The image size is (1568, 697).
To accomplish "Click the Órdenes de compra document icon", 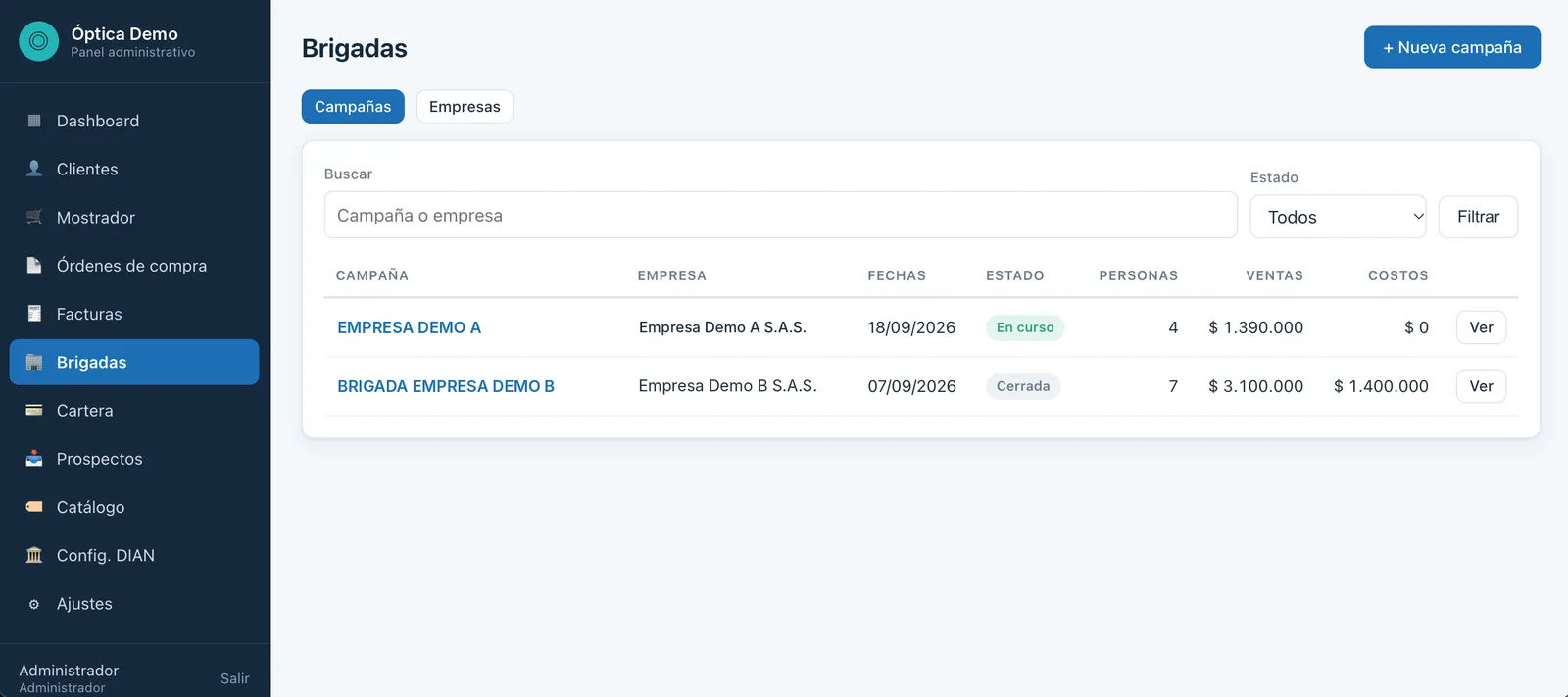I will point(34,266).
